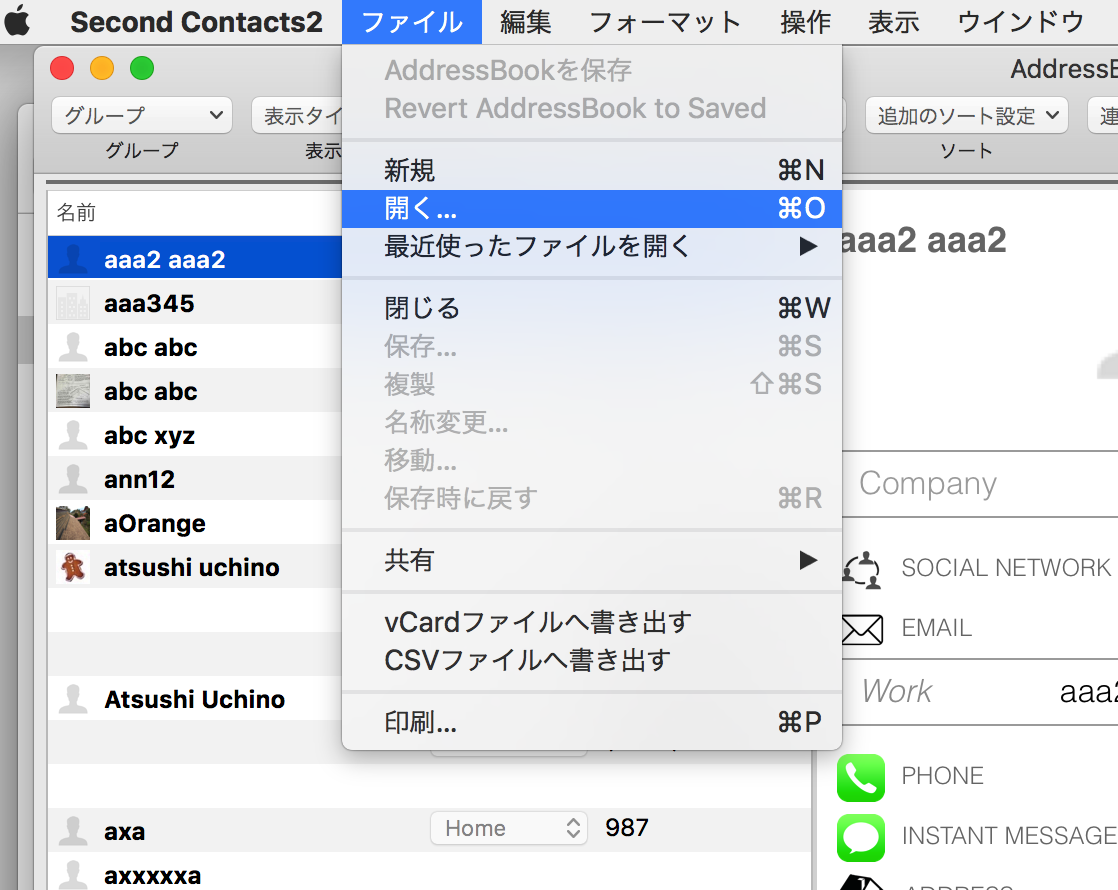Expand 最近使ったファイルを開く submenu
1118x890 pixels.
tap(592, 247)
